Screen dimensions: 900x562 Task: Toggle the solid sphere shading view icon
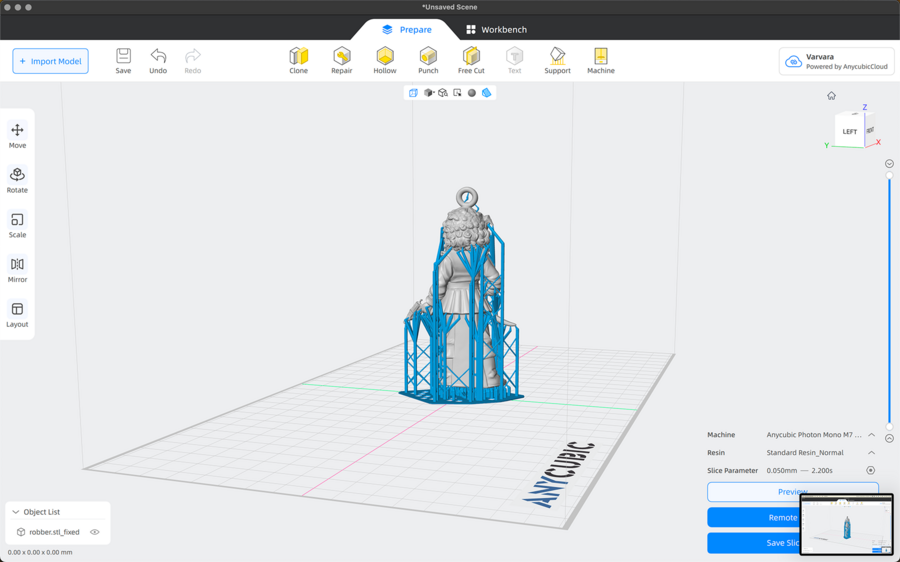coord(472,93)
